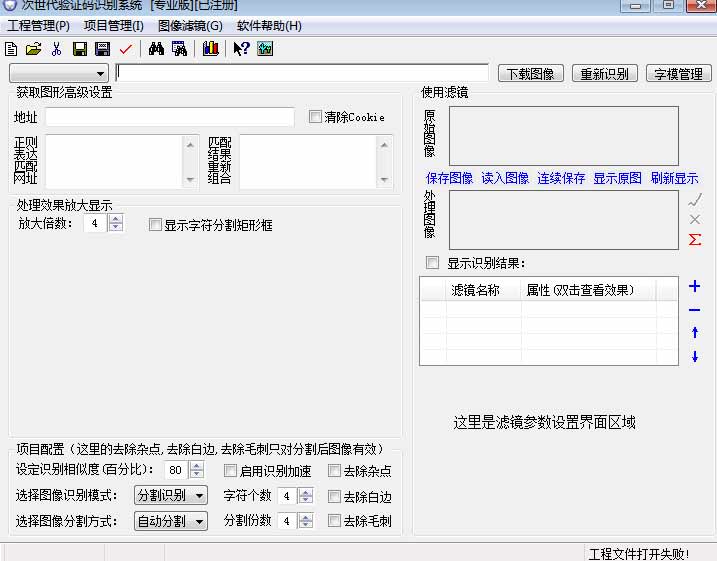This screenshot has height=561, width=717.
Task: Click the scissors cut icon
Action: 56,49
